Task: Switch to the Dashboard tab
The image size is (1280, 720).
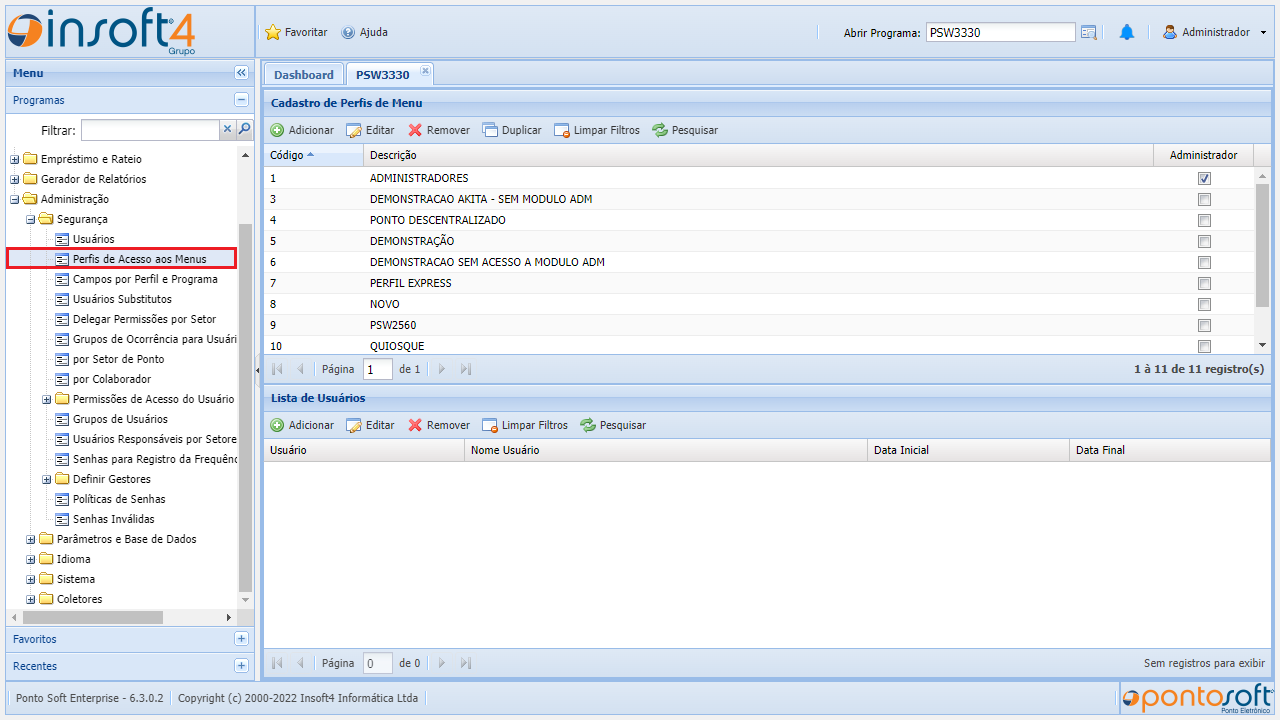Action: point(304,74)
